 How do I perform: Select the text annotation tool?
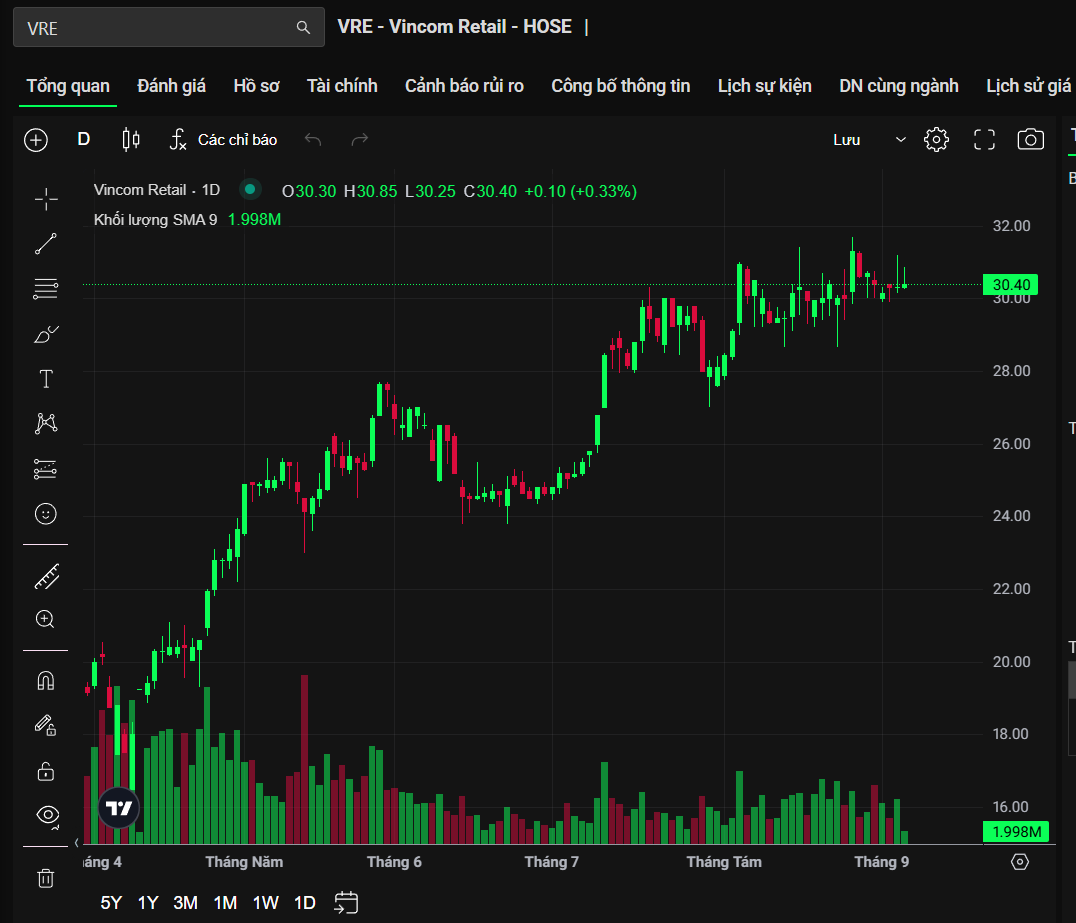46,379
